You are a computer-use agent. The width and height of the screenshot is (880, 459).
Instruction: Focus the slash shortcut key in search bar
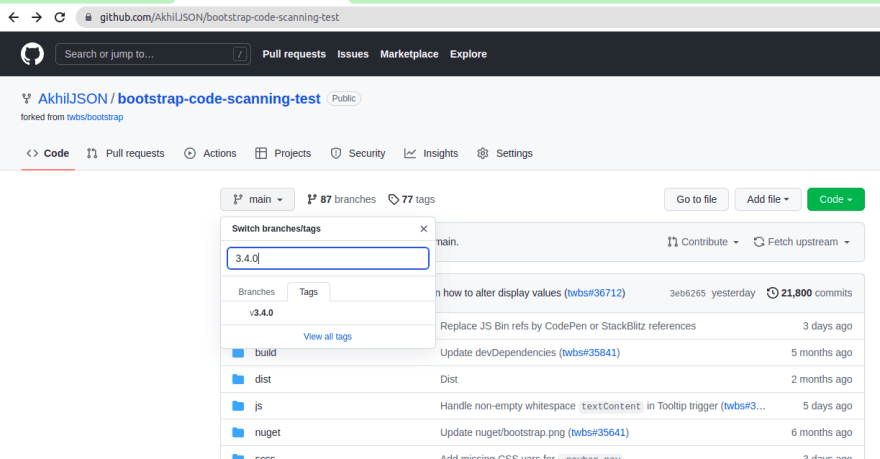click(x=240, y=54)
